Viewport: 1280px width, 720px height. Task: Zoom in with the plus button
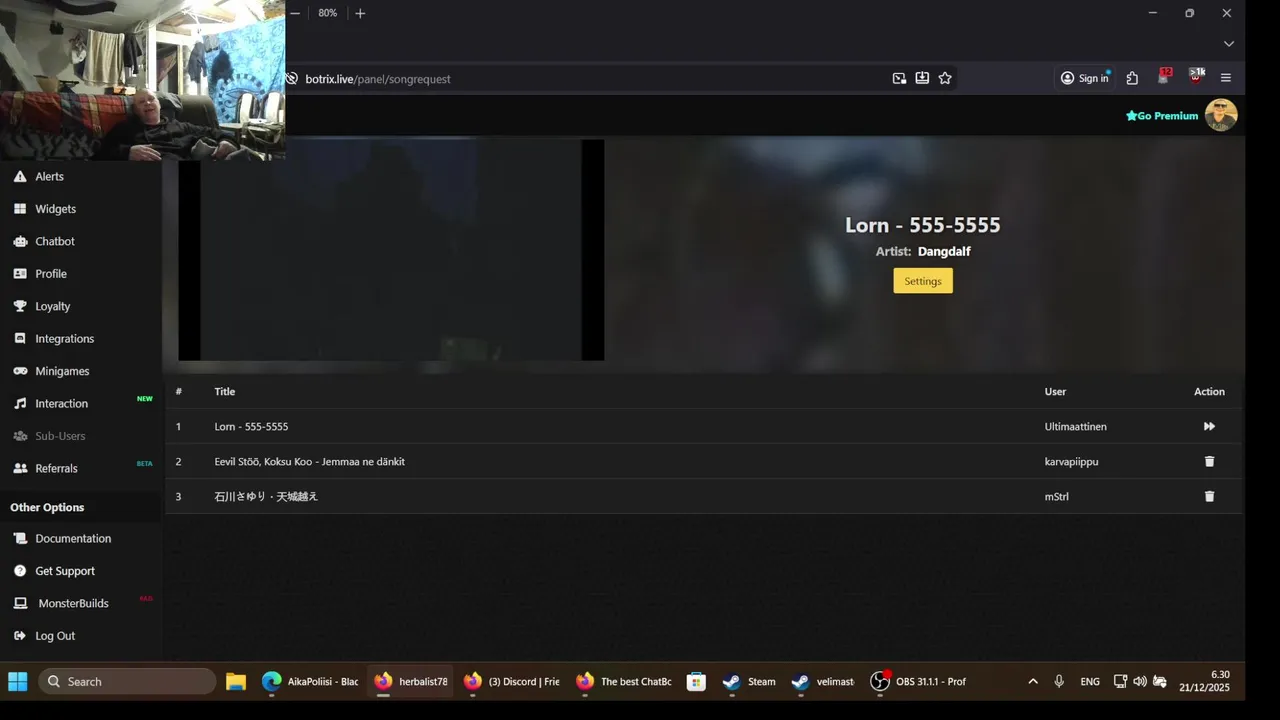pyautogui.click(x=360, y=13)
